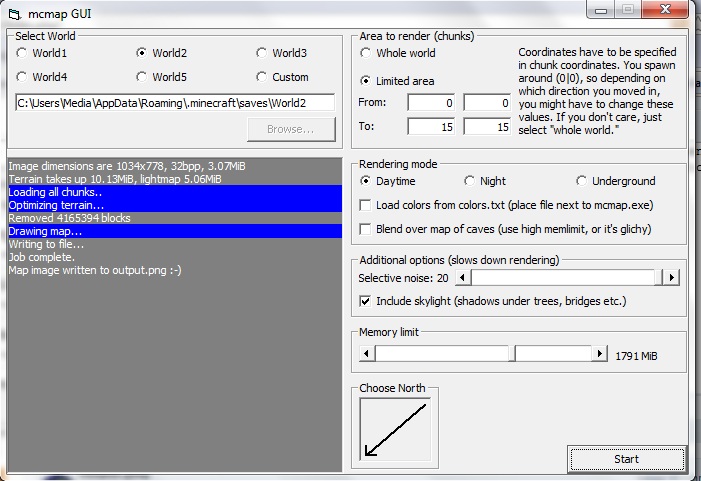Click the Start button

(626, 459)
